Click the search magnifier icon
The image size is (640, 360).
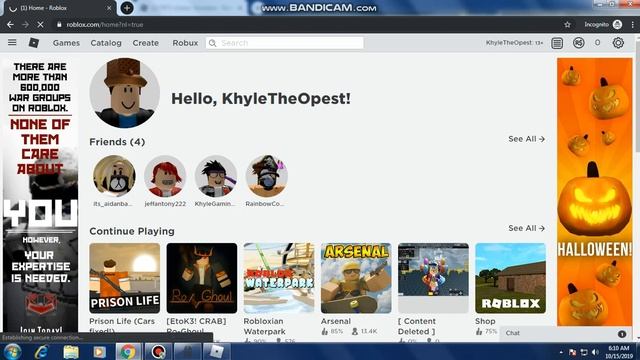(x=212, y=43)
